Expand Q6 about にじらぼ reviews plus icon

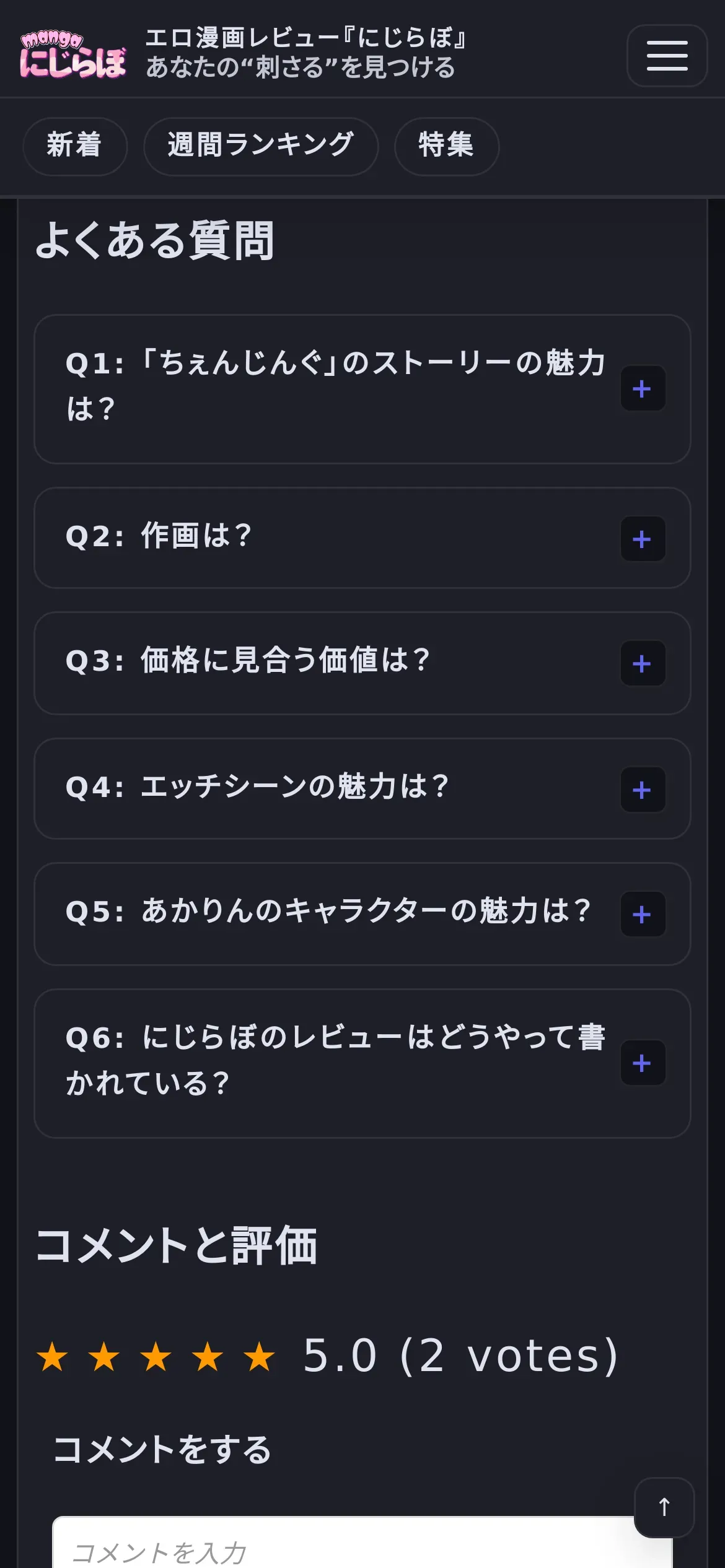click(x=643, y=1063)
